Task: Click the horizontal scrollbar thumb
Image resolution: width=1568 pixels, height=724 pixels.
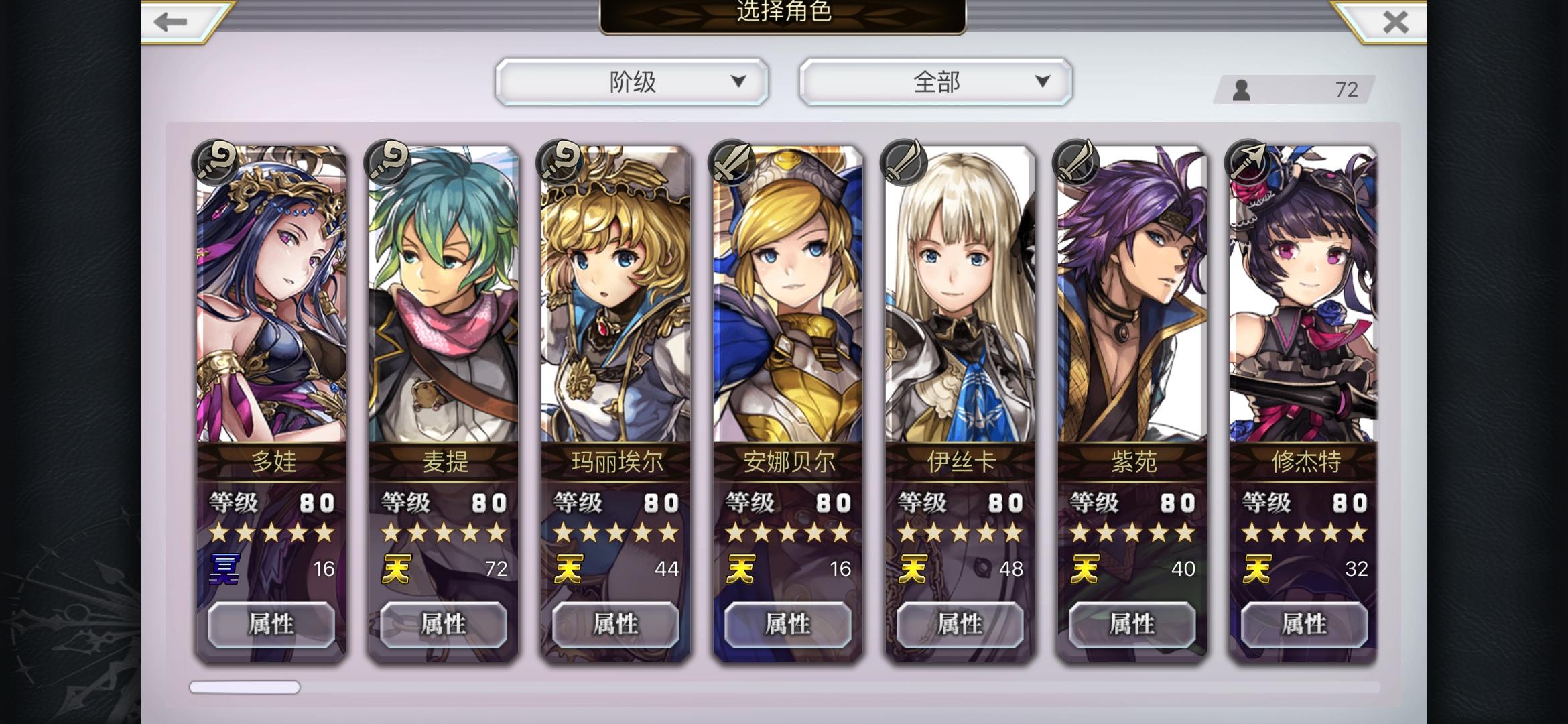Action: coord(245,687)
